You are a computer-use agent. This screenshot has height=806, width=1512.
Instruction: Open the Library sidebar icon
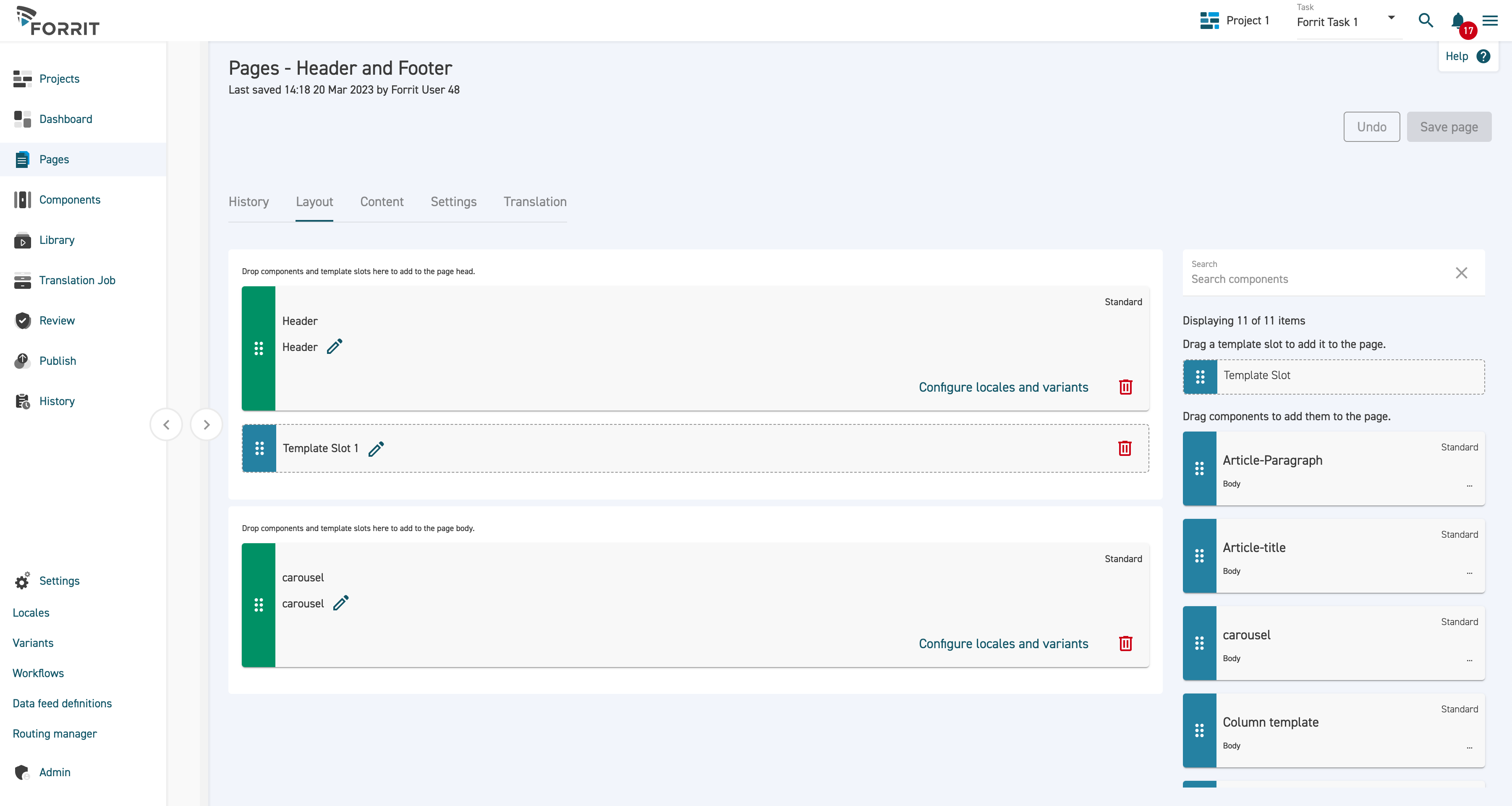pos(22,240)
